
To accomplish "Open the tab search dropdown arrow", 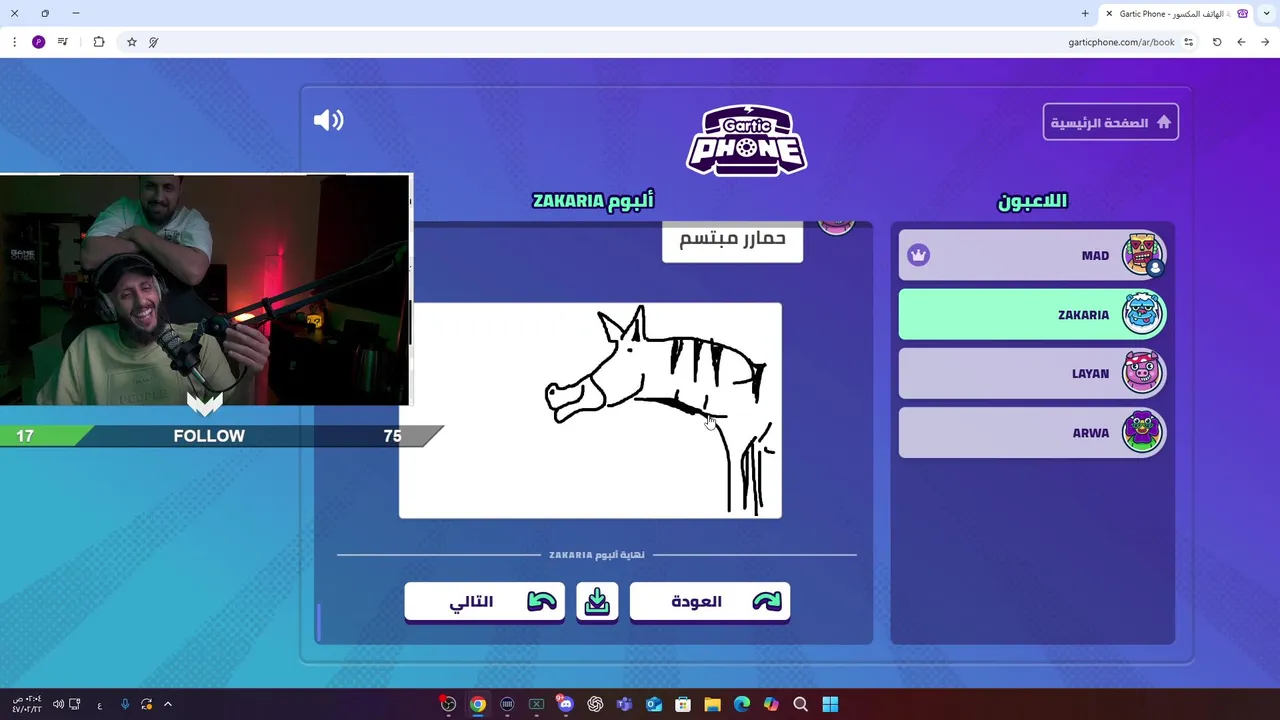I will (x=1267, y=14).
